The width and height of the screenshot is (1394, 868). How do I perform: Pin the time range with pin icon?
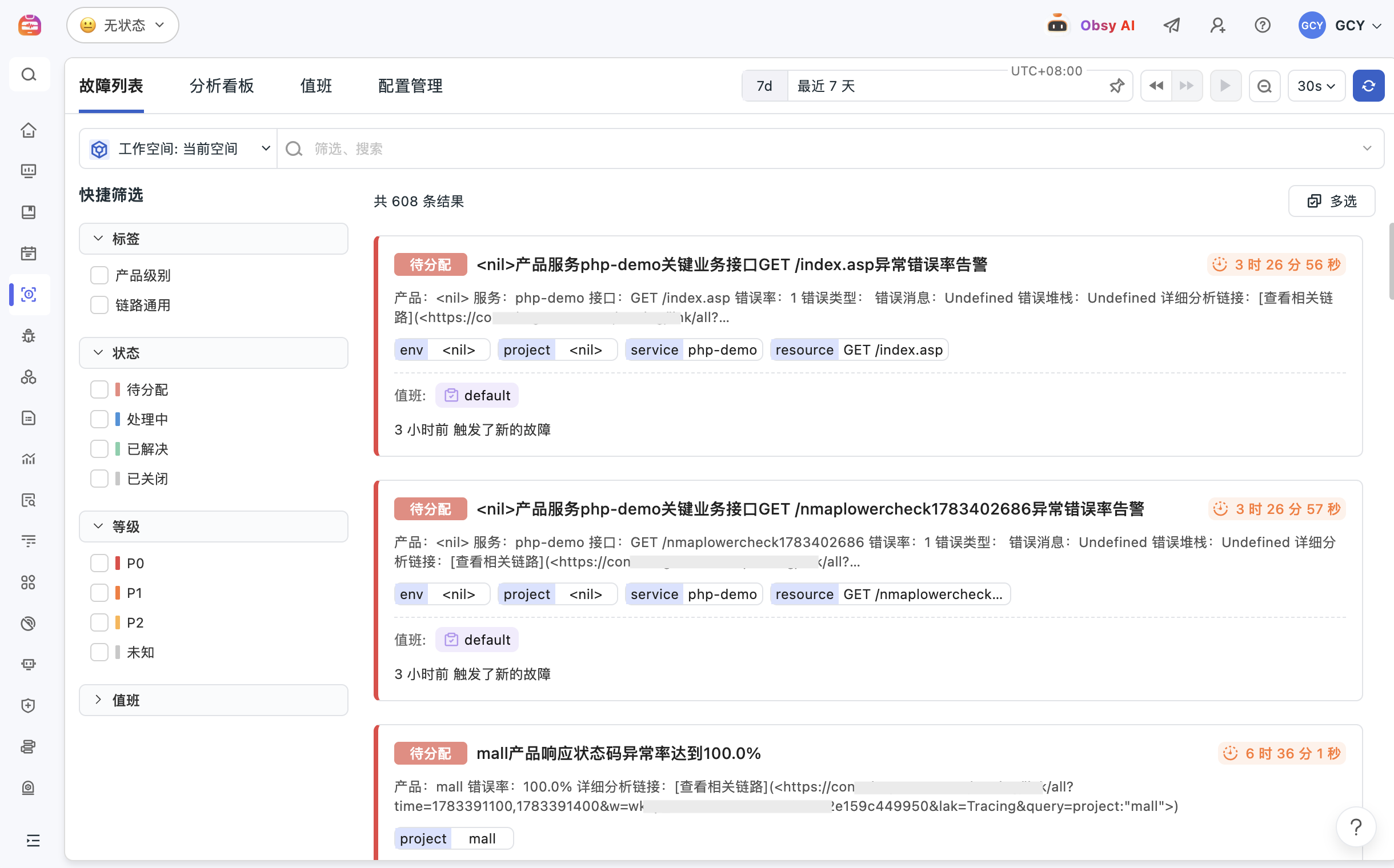[x=1116, y=86]
